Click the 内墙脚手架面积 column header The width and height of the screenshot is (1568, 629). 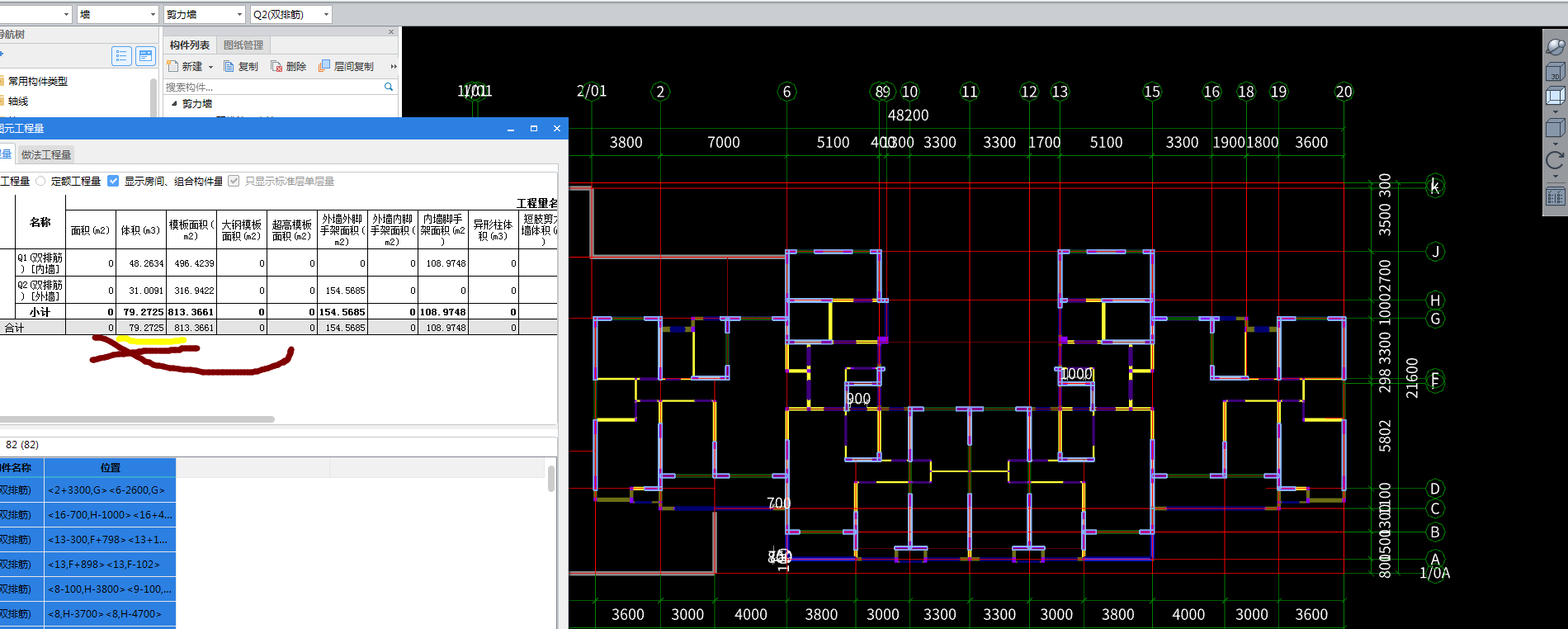443,230
